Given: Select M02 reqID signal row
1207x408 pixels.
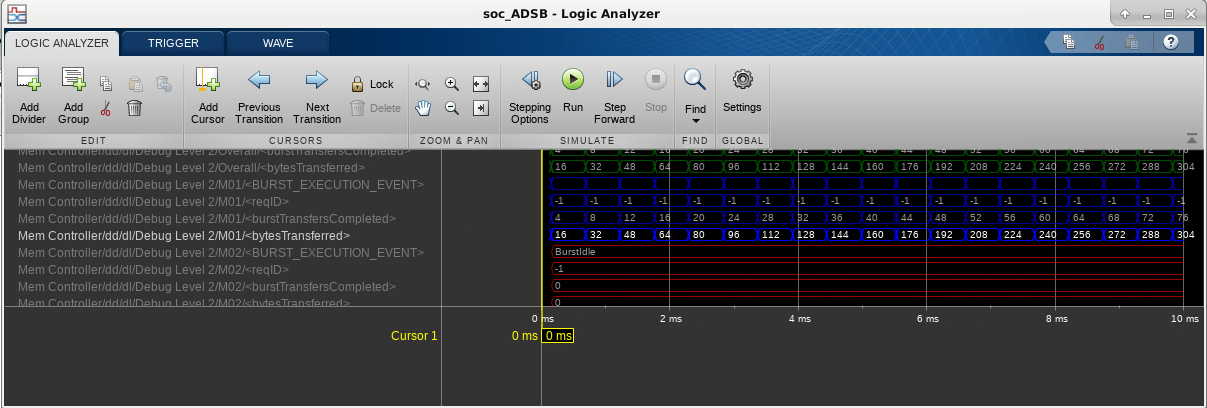Looking at the screenshot, I should click(154, 270).
